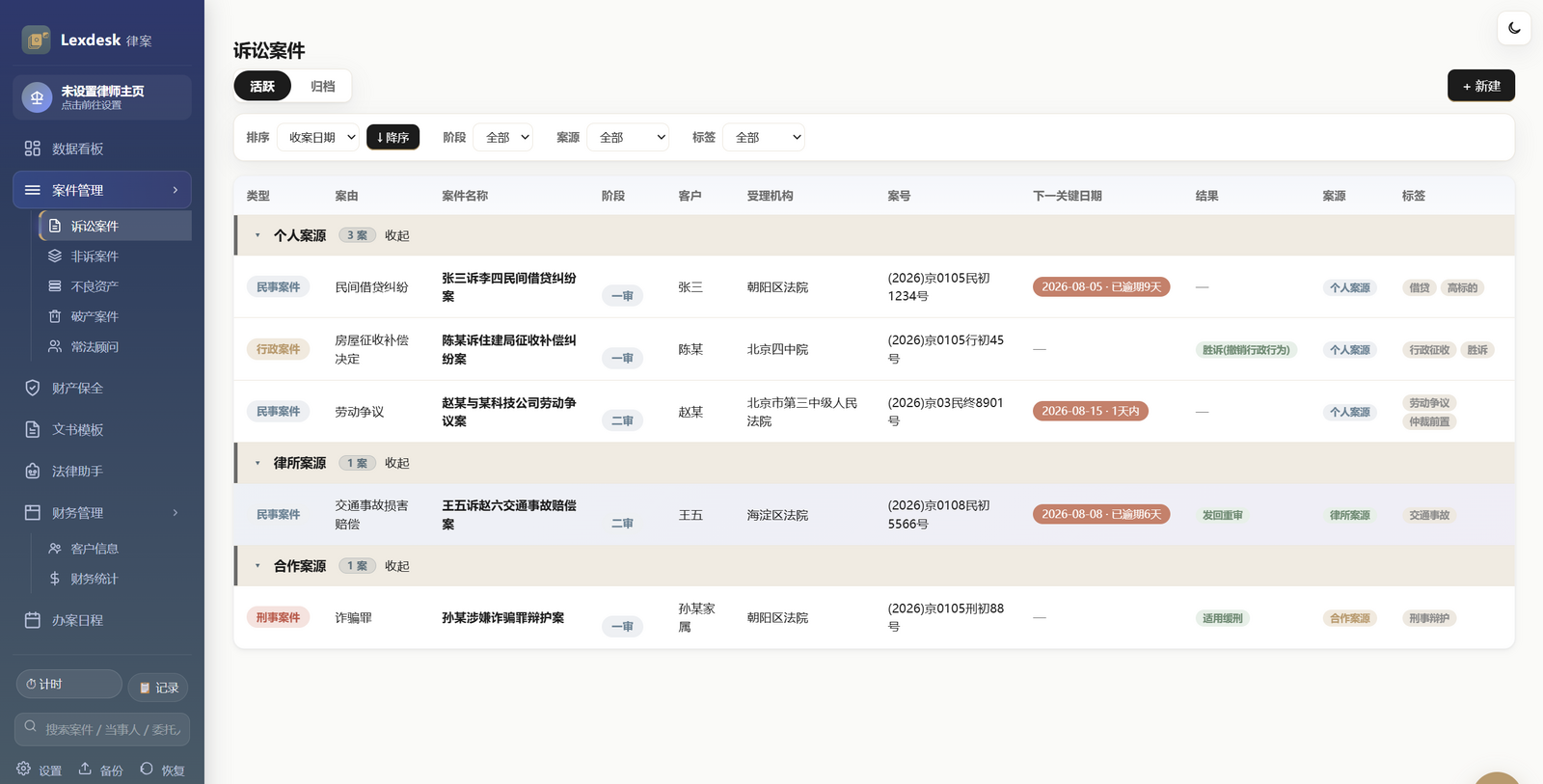Click 恢复 restore icon
Image resolution: width=1543 pixels, height=784 pixels.
(162, 770)
